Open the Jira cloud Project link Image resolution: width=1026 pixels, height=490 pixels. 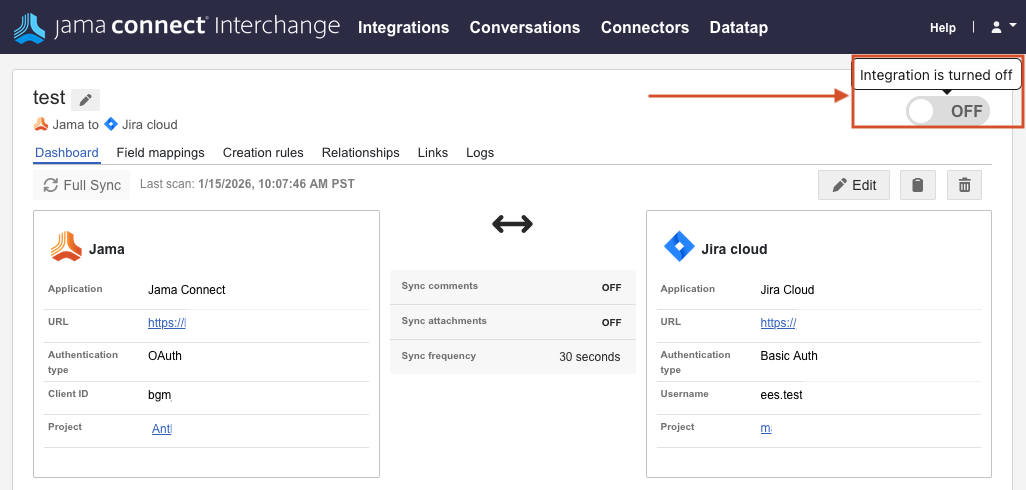[x=766, y=429]
